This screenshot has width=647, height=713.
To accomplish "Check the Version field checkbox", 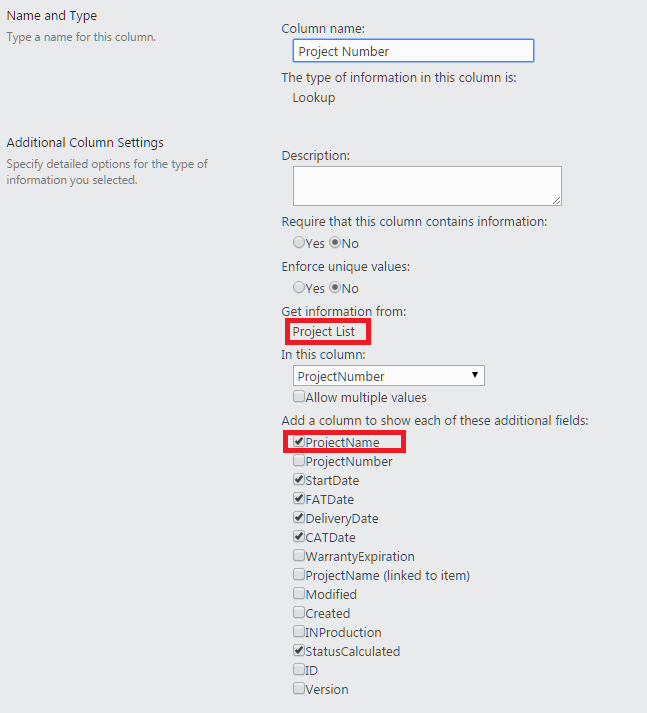I will 299,688.
